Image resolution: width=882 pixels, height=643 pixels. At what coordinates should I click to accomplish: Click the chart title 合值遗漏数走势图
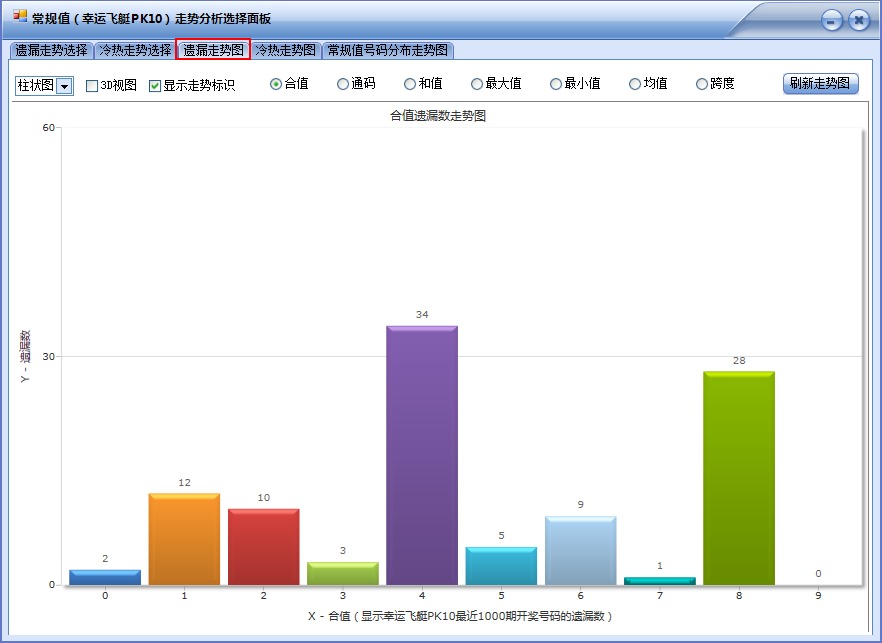pos(439,114)
